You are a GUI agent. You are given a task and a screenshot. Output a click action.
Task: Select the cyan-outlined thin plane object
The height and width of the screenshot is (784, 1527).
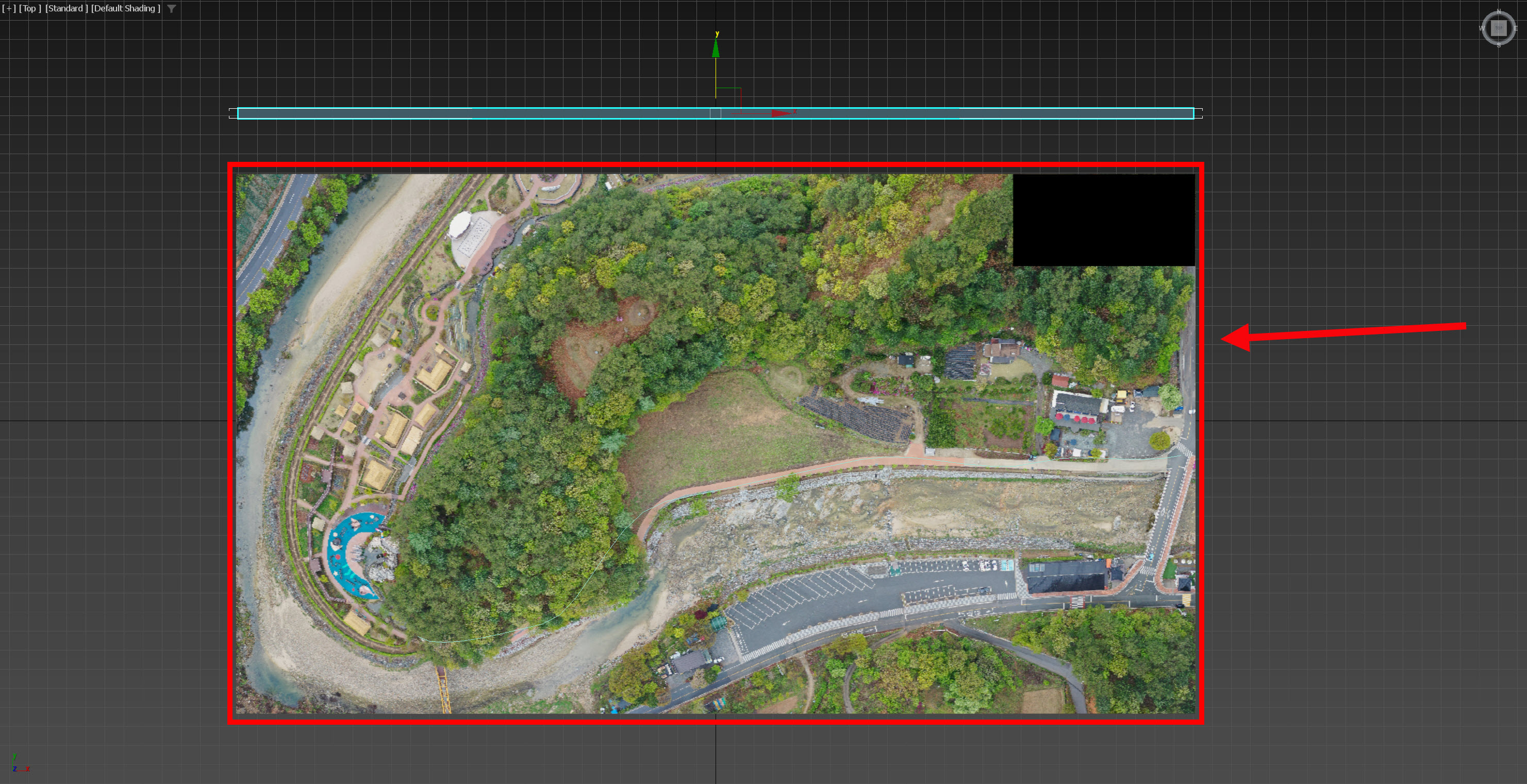click(474, 113)
